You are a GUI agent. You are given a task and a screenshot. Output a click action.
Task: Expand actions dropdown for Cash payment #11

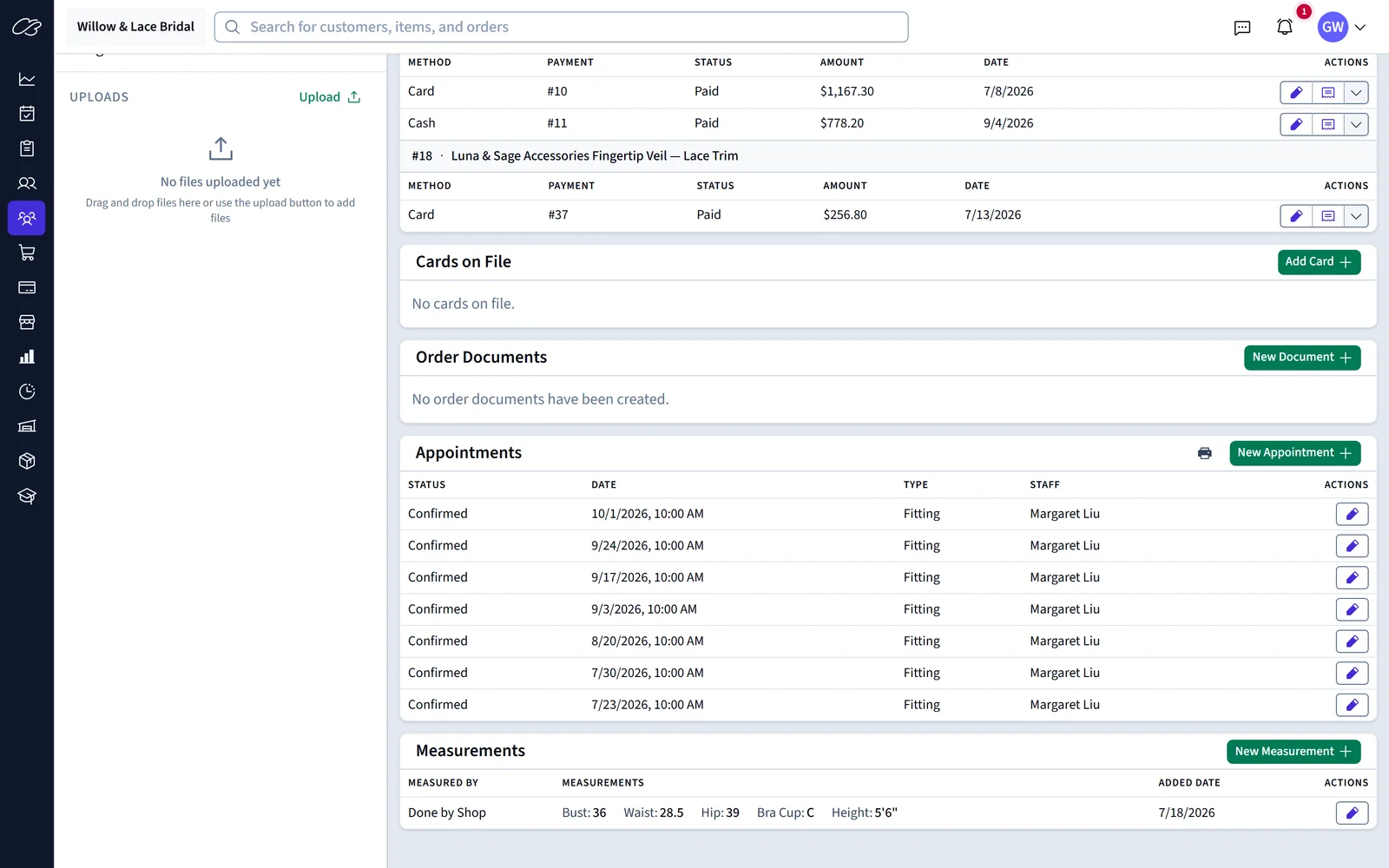(1356, 124)
